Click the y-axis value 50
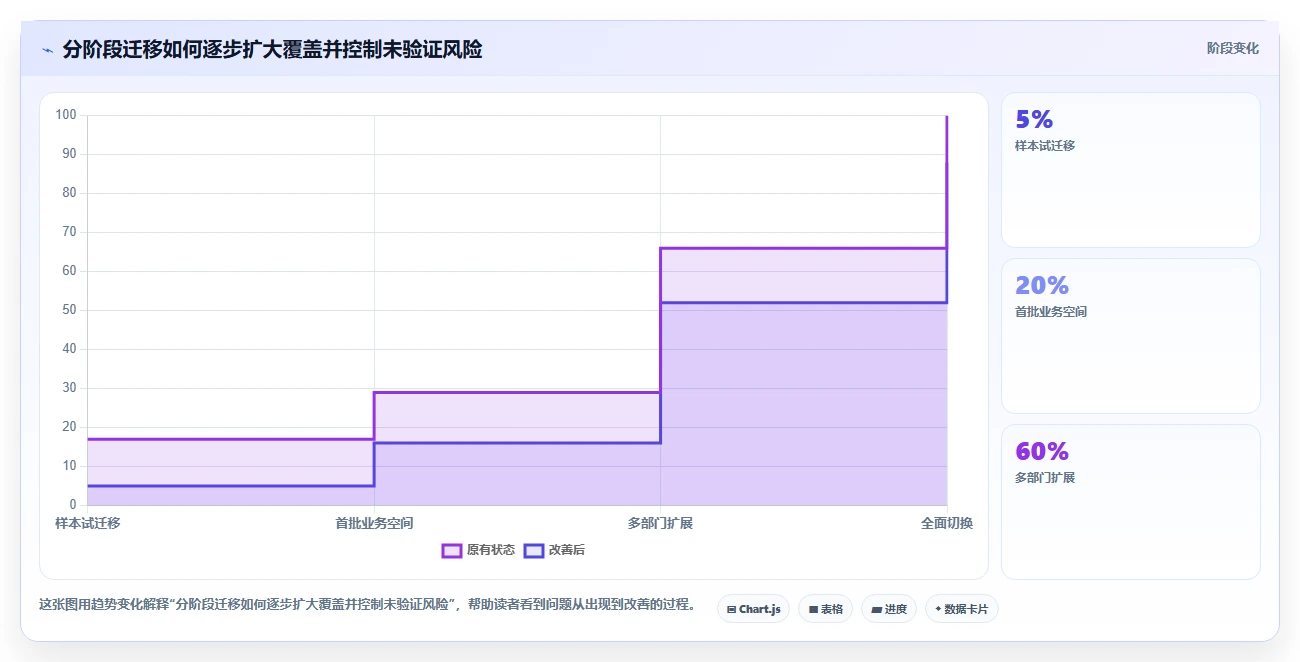The height and width of the screenshot is (662, 1300). (70, 310)
